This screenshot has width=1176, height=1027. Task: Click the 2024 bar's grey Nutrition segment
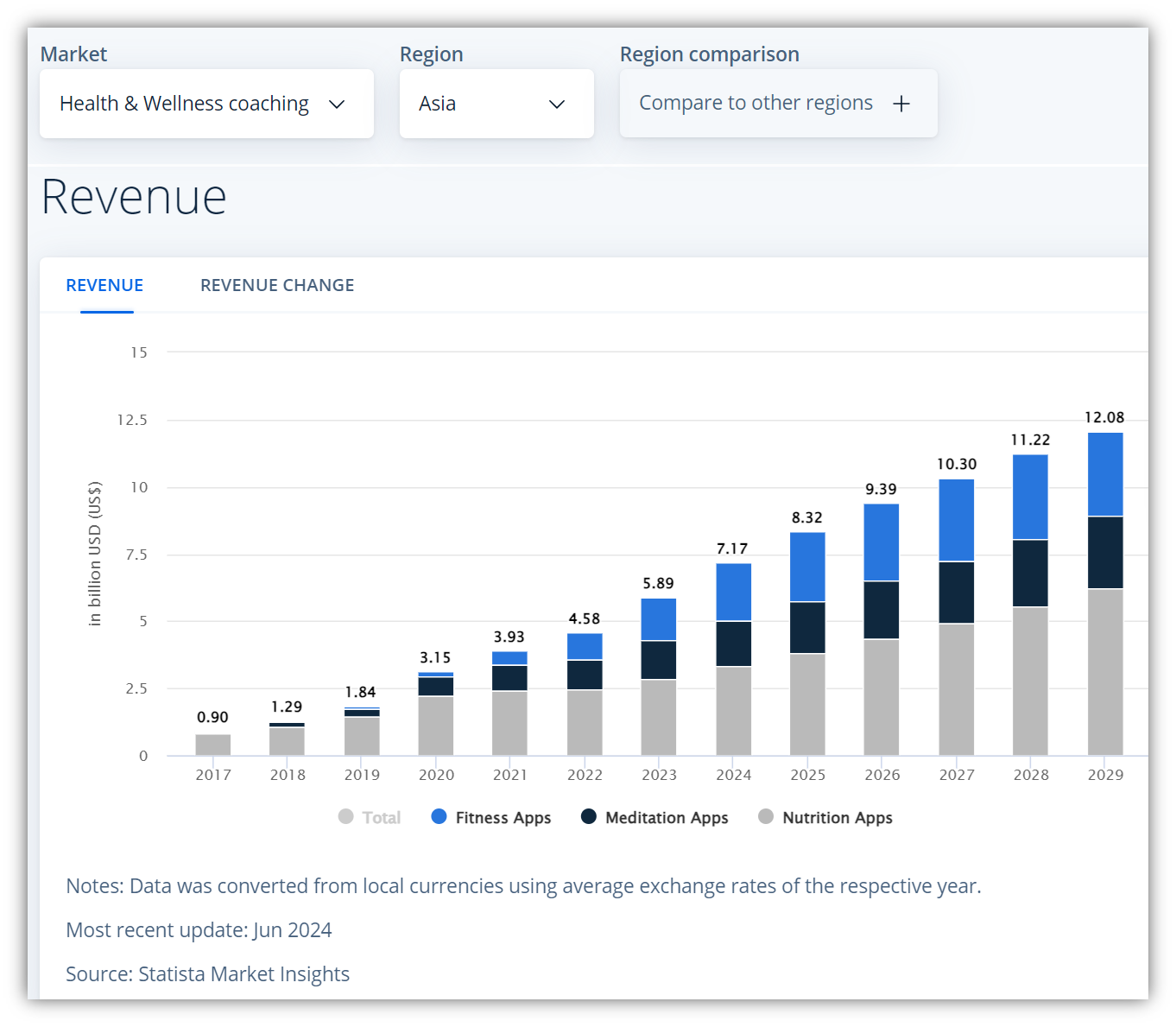click(733, 710)
